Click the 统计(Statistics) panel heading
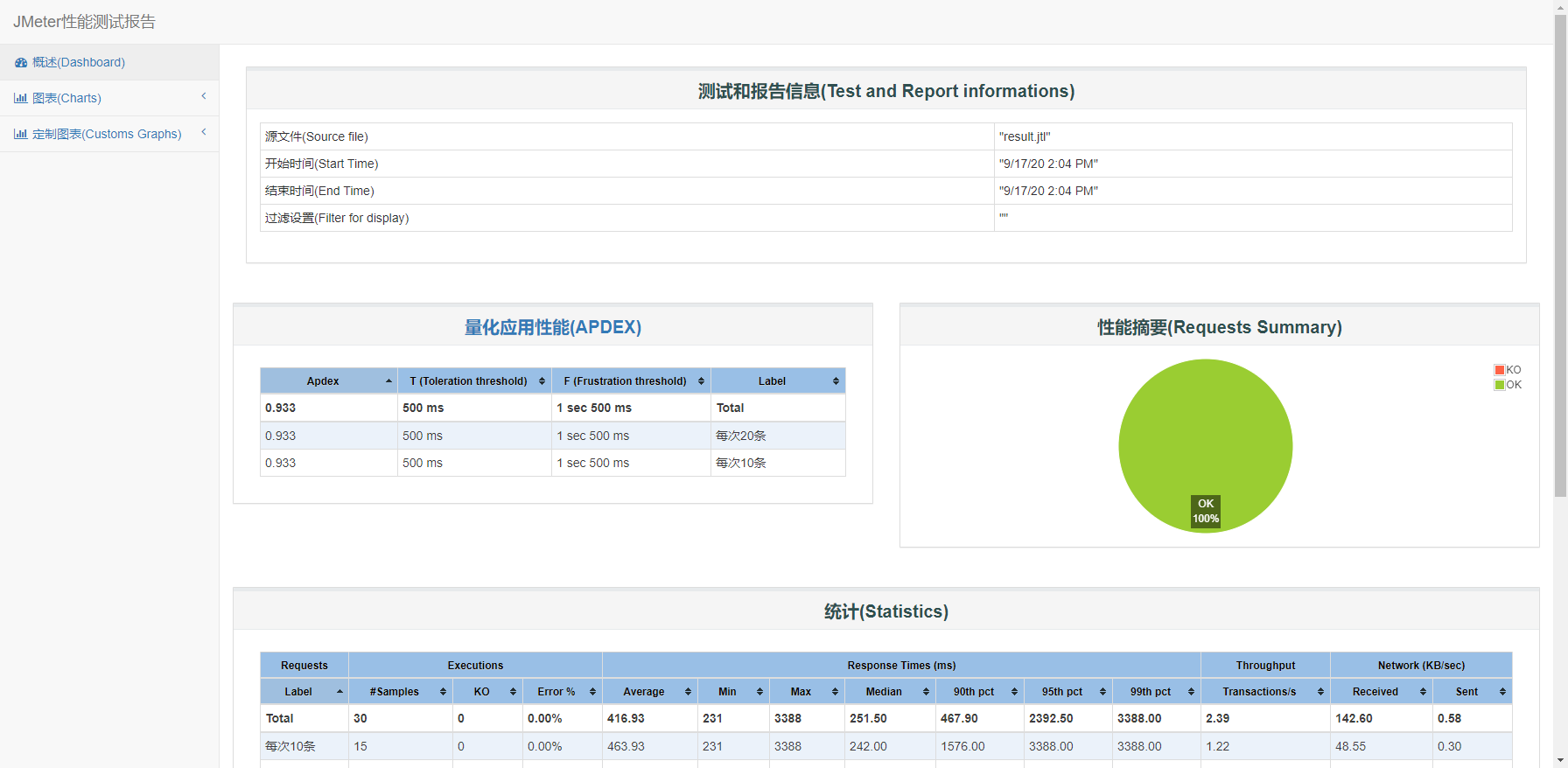Viewport: 1568px width, 768px height. (886, 611)
